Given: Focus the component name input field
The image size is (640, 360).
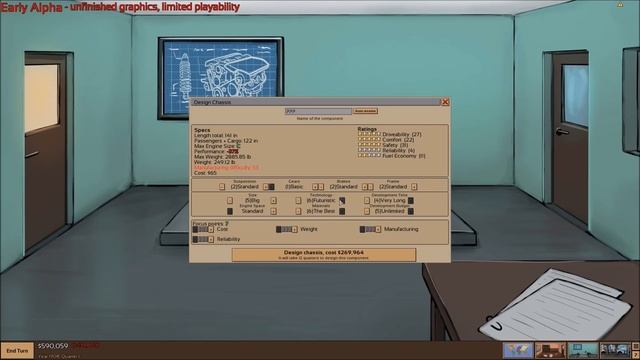Looking at the screenshot, I should click(318, 111).
